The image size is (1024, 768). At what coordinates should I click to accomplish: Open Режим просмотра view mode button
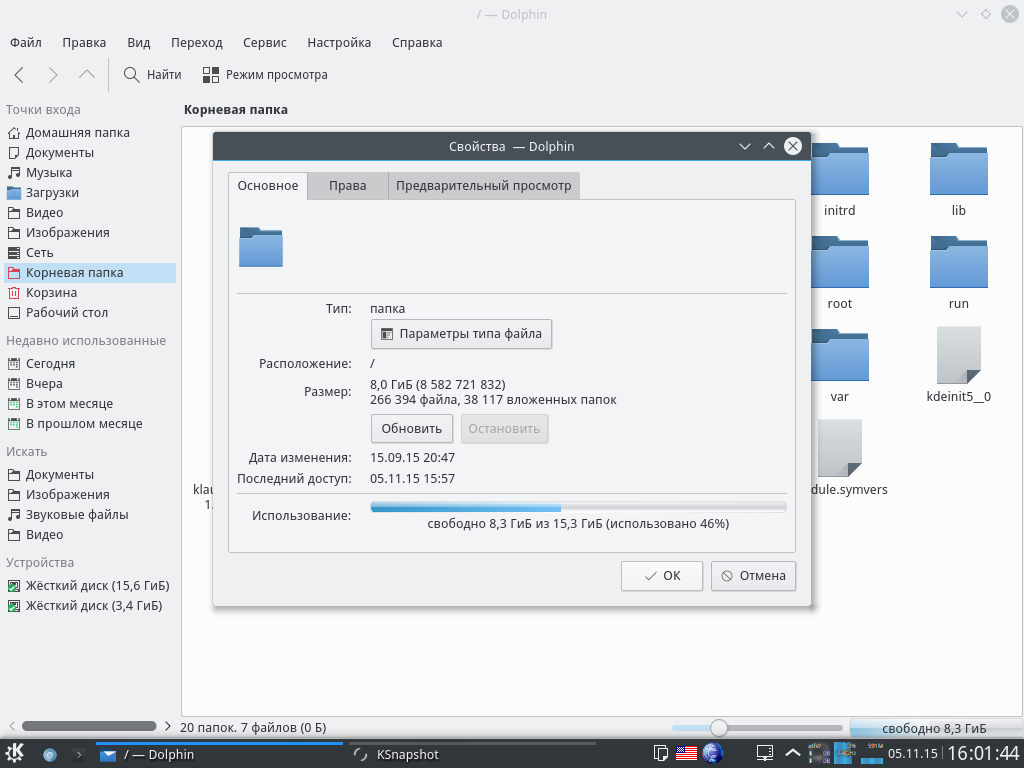pos(265,75)
